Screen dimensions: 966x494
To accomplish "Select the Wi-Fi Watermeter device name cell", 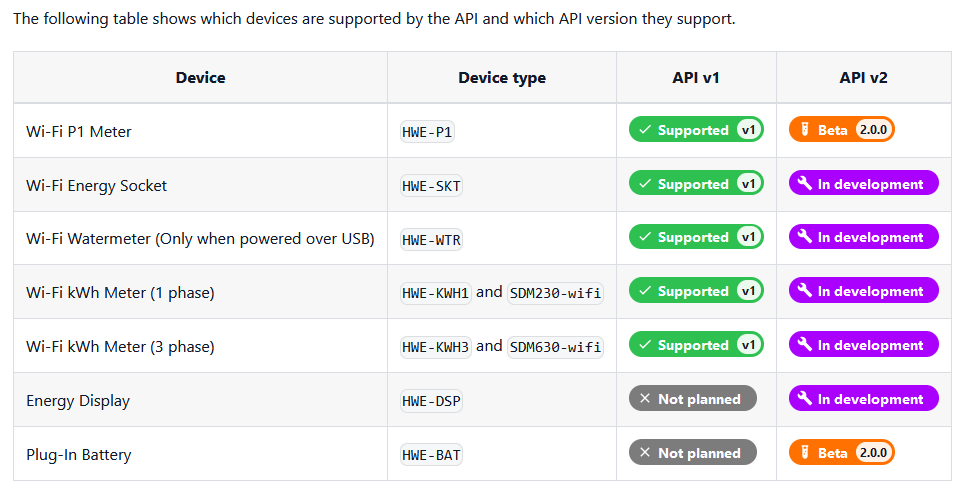I will pyautogui.click(x=200, y=238).
